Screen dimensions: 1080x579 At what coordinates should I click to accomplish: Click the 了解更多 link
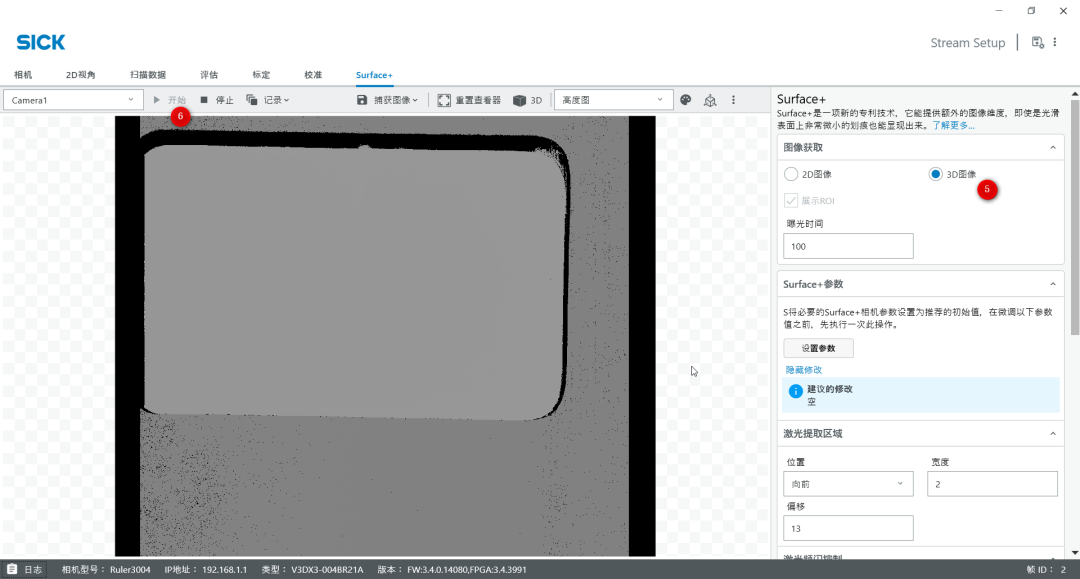coord(953,126)
